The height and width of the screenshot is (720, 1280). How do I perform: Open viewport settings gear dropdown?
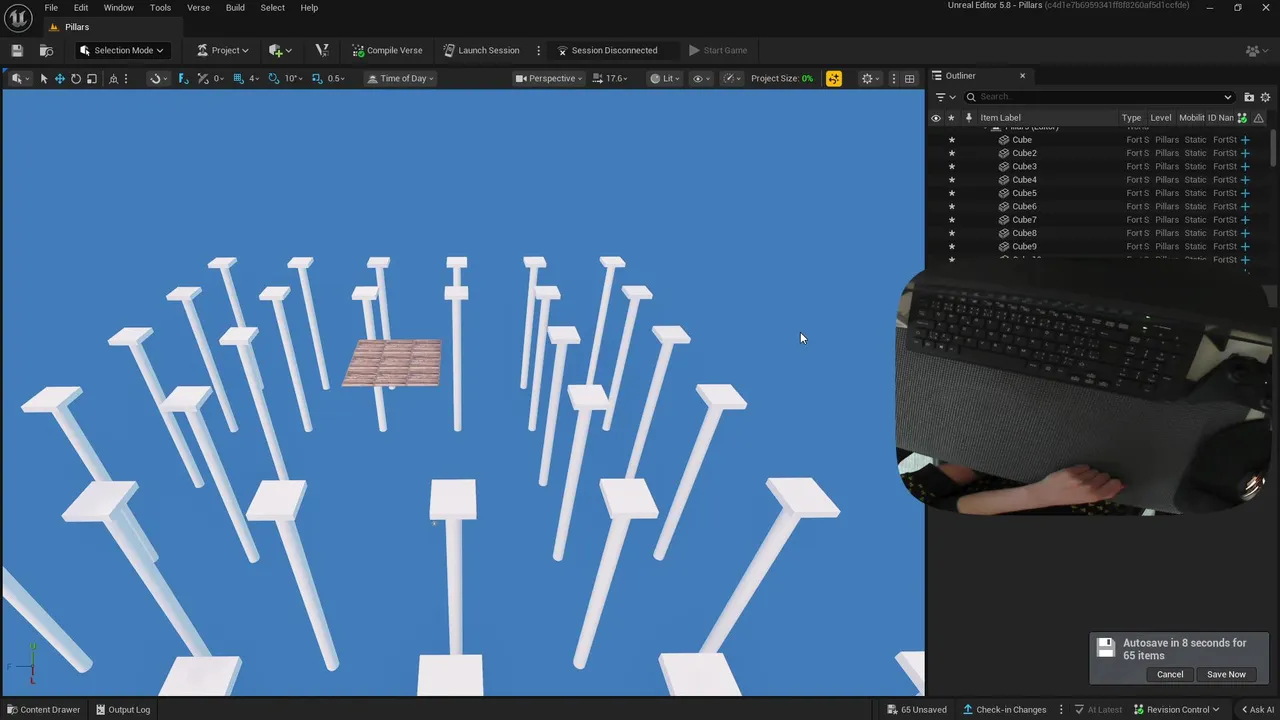(871, 78)
